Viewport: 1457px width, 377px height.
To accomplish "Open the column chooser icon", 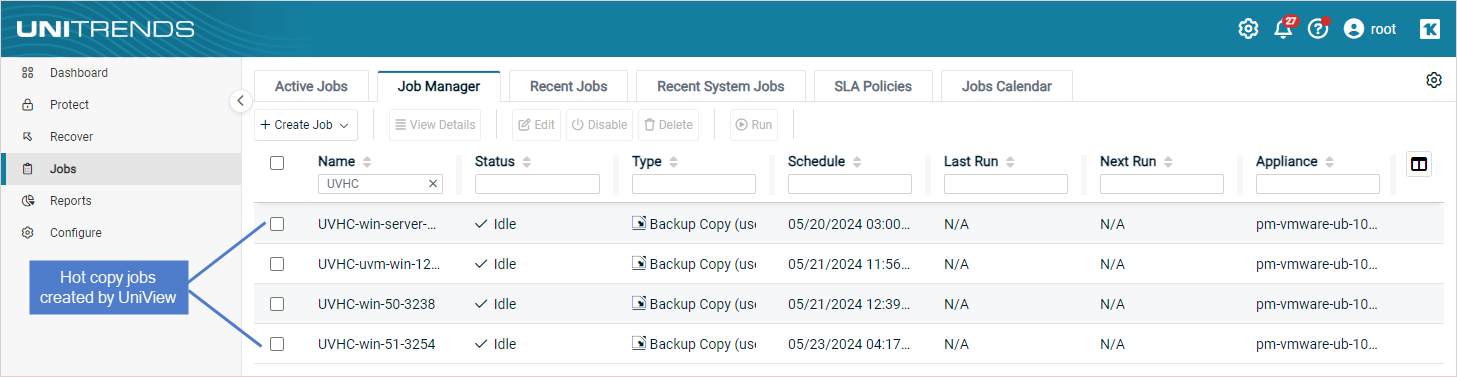I will click(1418, 165).
